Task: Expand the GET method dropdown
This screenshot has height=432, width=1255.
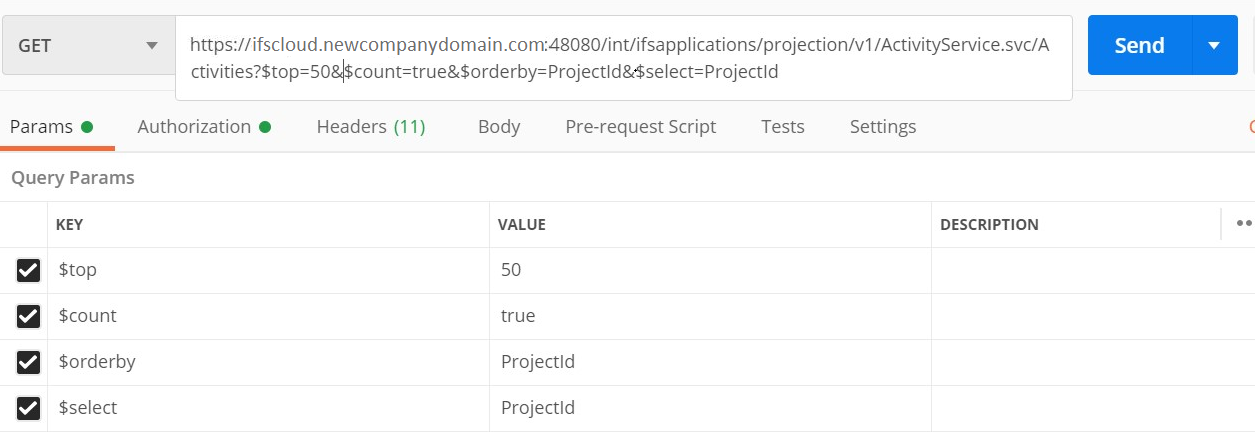Action: click(x=86, y=45)
